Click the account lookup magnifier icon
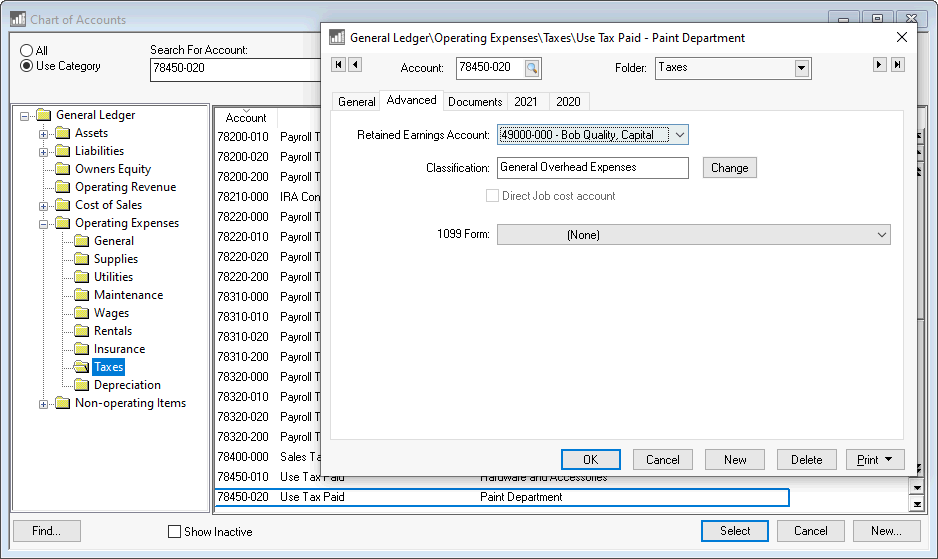The width and height of the screenshot is (938, 559). coord(532,68)
